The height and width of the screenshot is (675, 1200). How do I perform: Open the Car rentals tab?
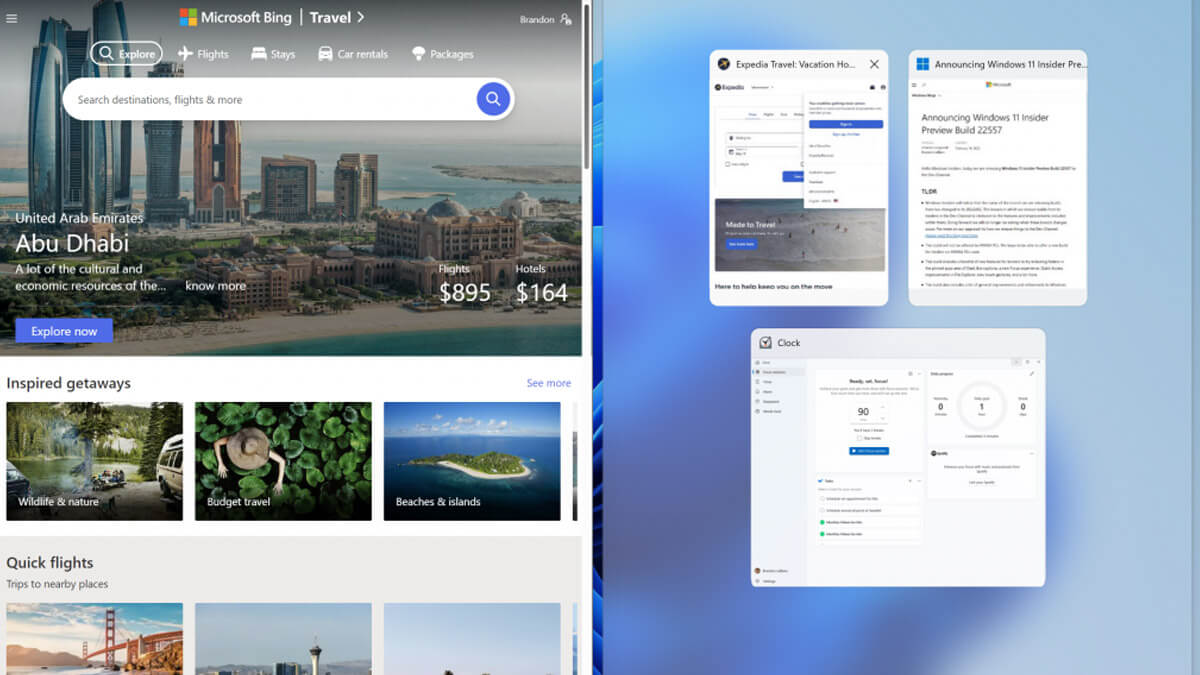(353, 54)
